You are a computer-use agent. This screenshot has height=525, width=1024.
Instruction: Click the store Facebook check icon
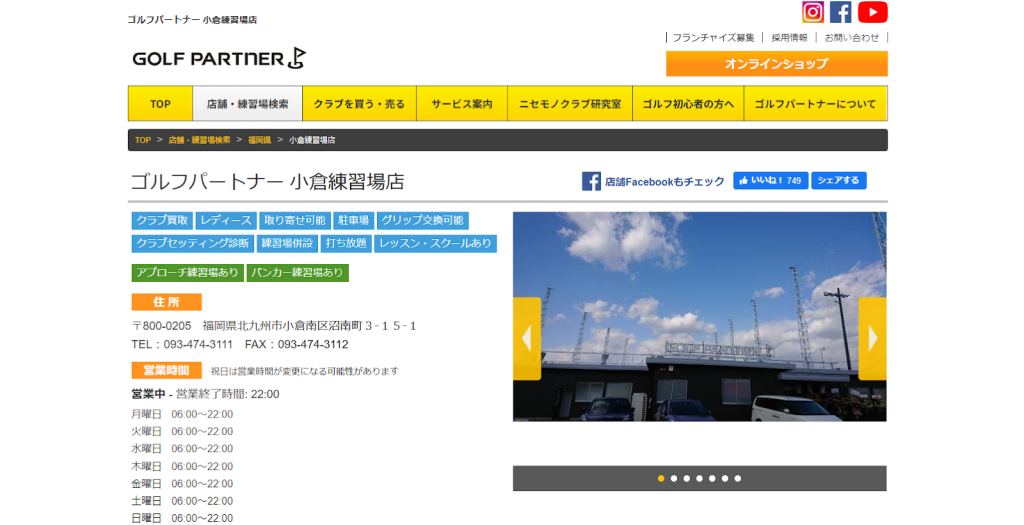point(591,181)
